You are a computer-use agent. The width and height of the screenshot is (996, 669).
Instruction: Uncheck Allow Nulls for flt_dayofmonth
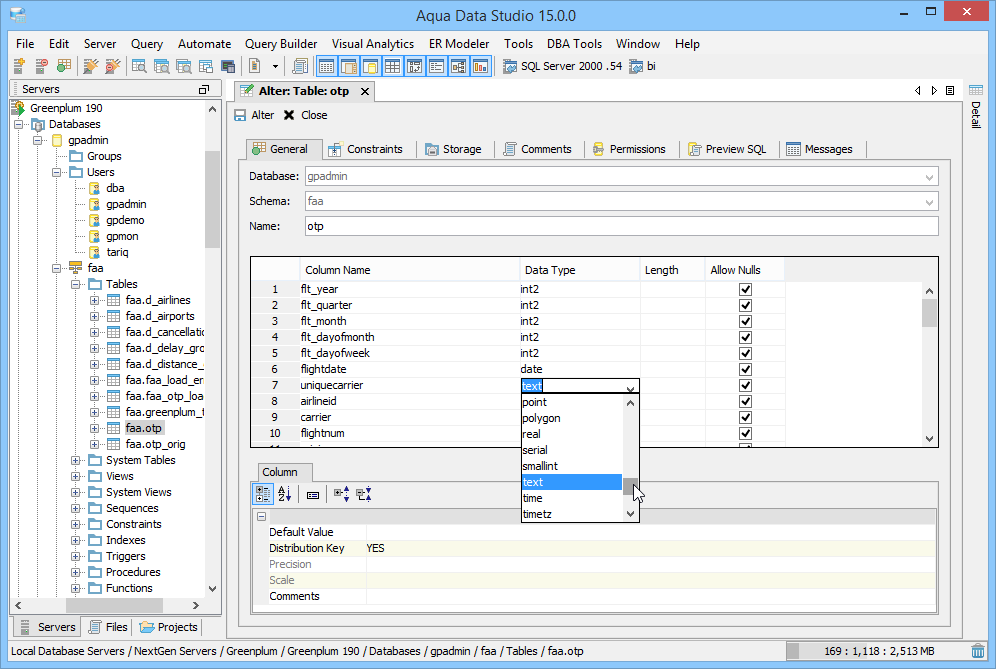click(x=746, y=337)
